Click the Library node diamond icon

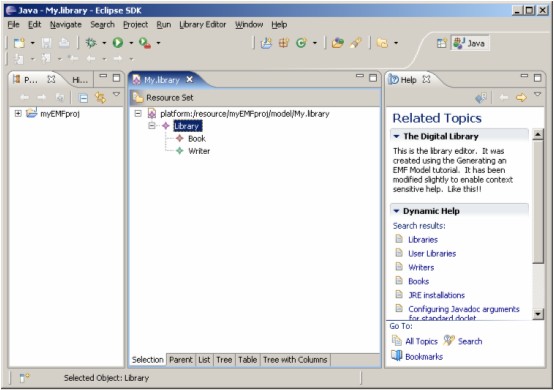[166, 126]
